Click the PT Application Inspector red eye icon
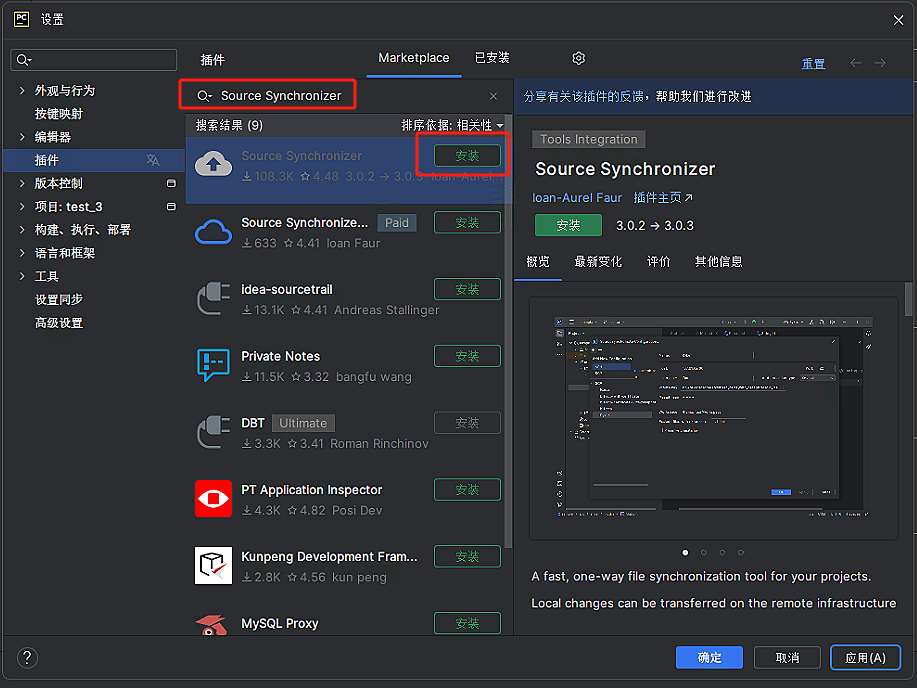This screenshot has height=688, width=917. pyautogui.click(x=213, y=499)
